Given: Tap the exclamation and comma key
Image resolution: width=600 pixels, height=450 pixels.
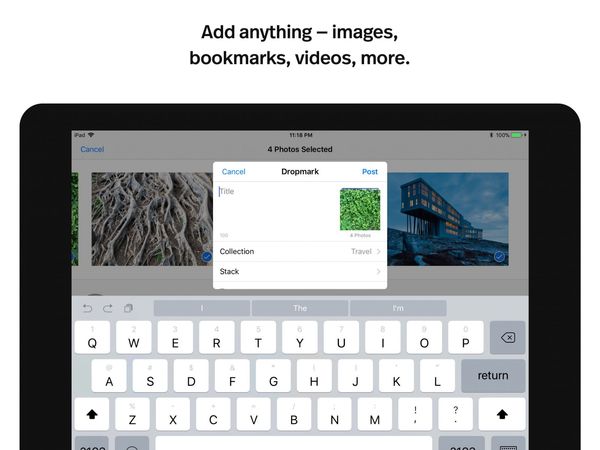Looking at the screenshot, I should click(x=415, y=414).
